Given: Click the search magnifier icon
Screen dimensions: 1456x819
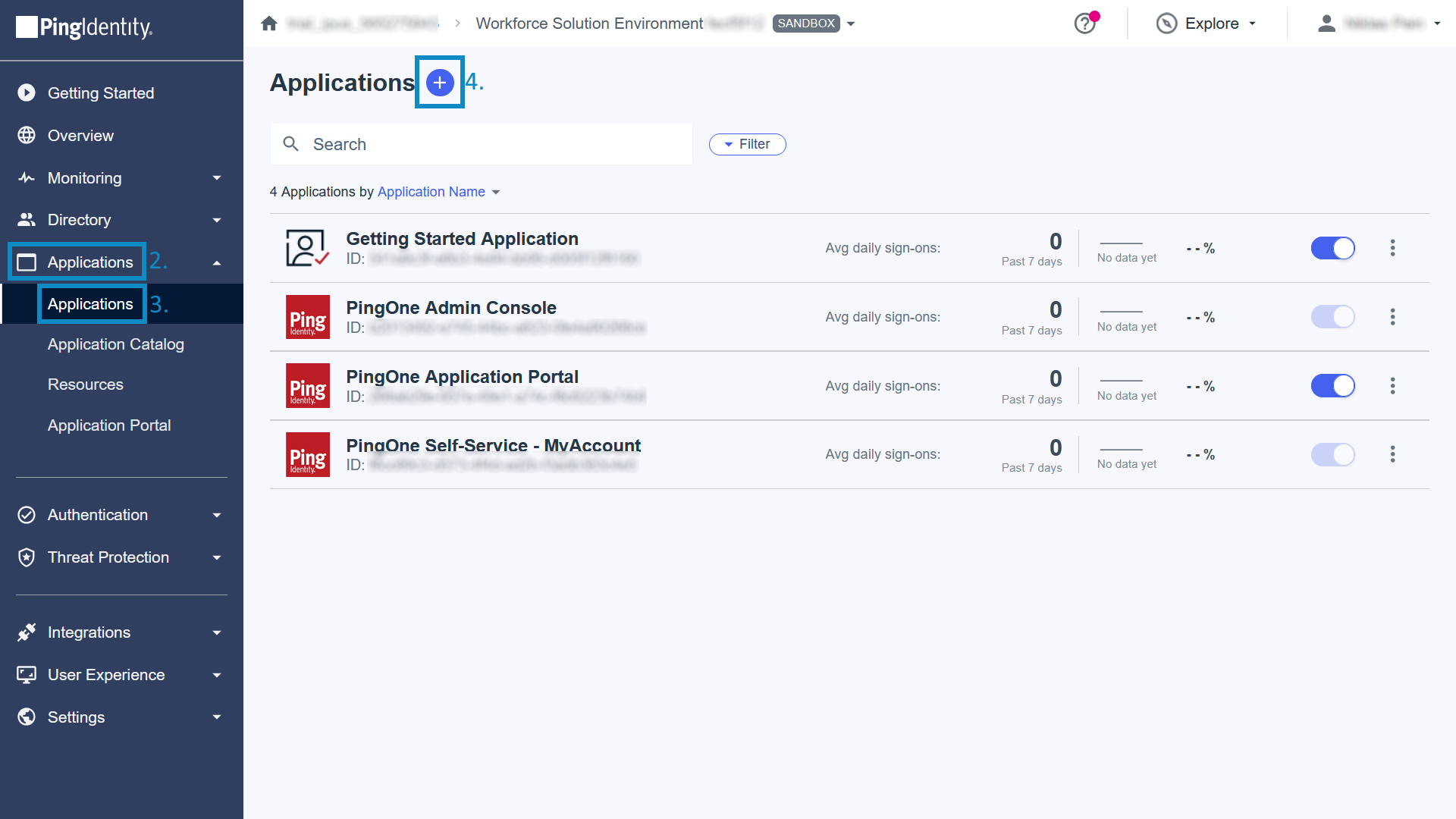Looking at the screenshot, I should (290, 144).
